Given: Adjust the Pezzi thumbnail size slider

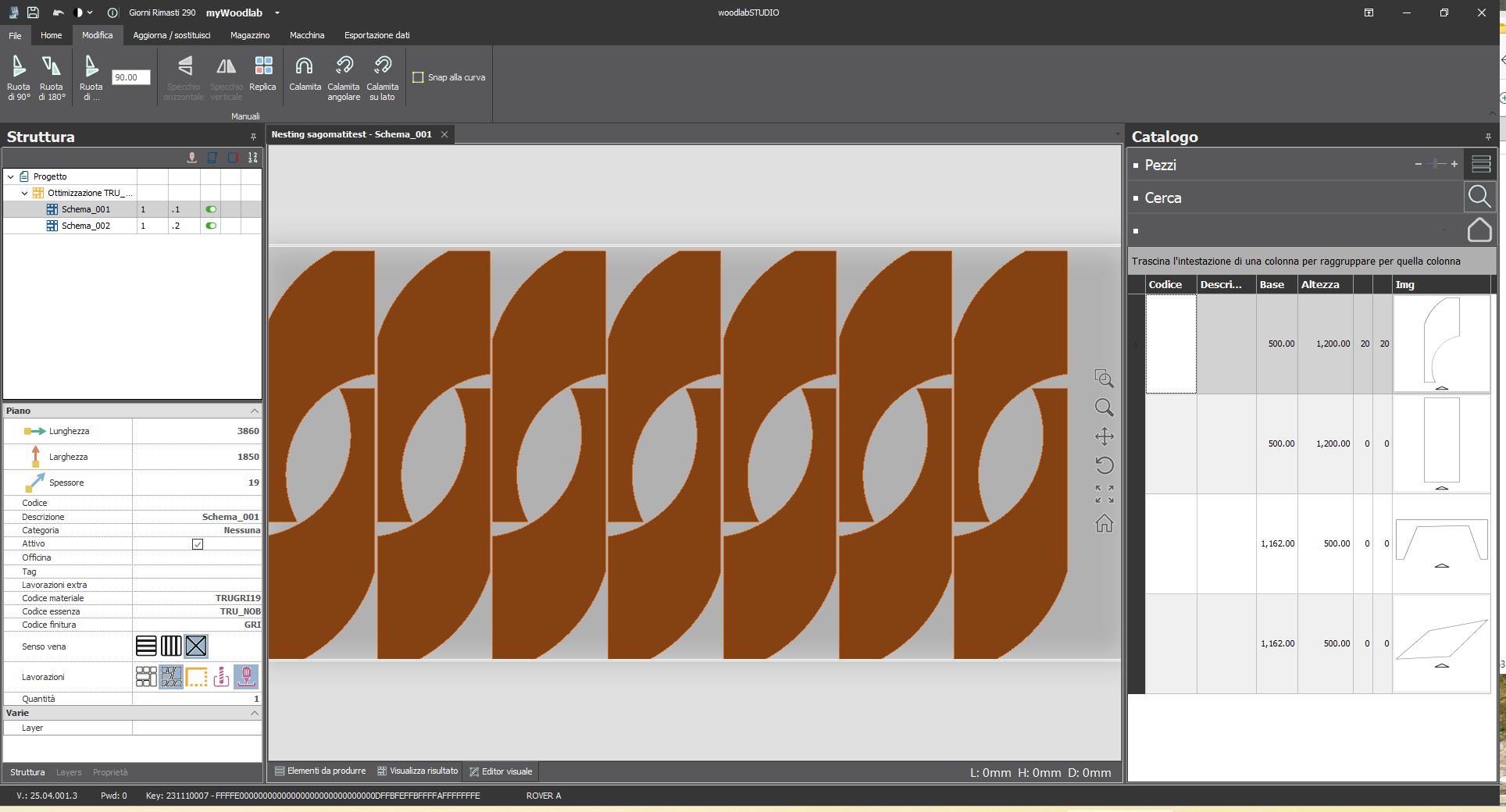Looking at the screenshot, I should (x=1436, y=164).
